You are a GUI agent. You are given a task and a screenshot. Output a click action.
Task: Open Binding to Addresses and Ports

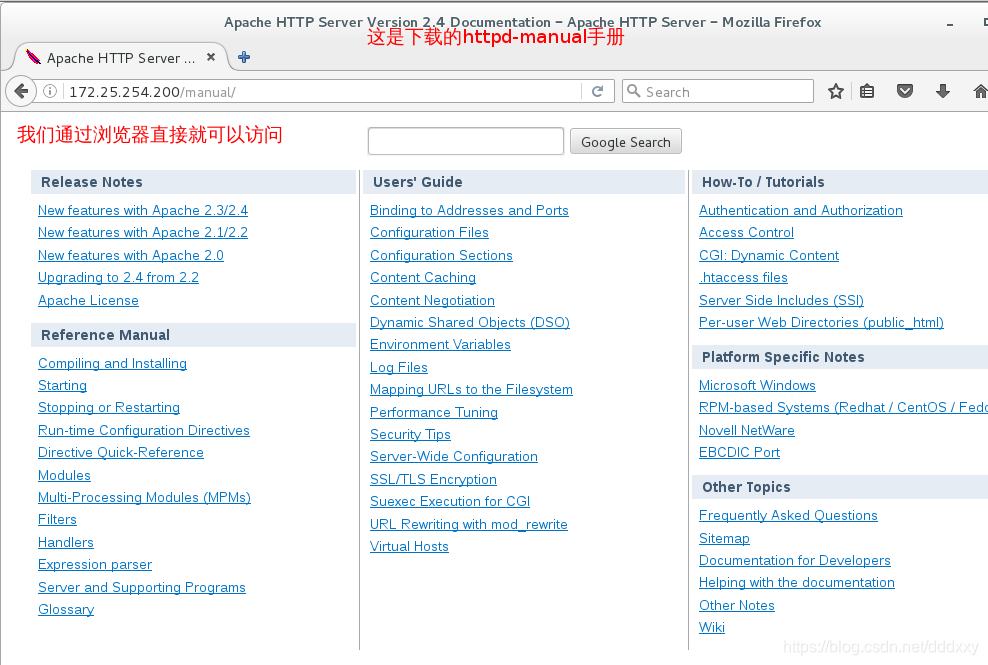click(x=469, y=210)
